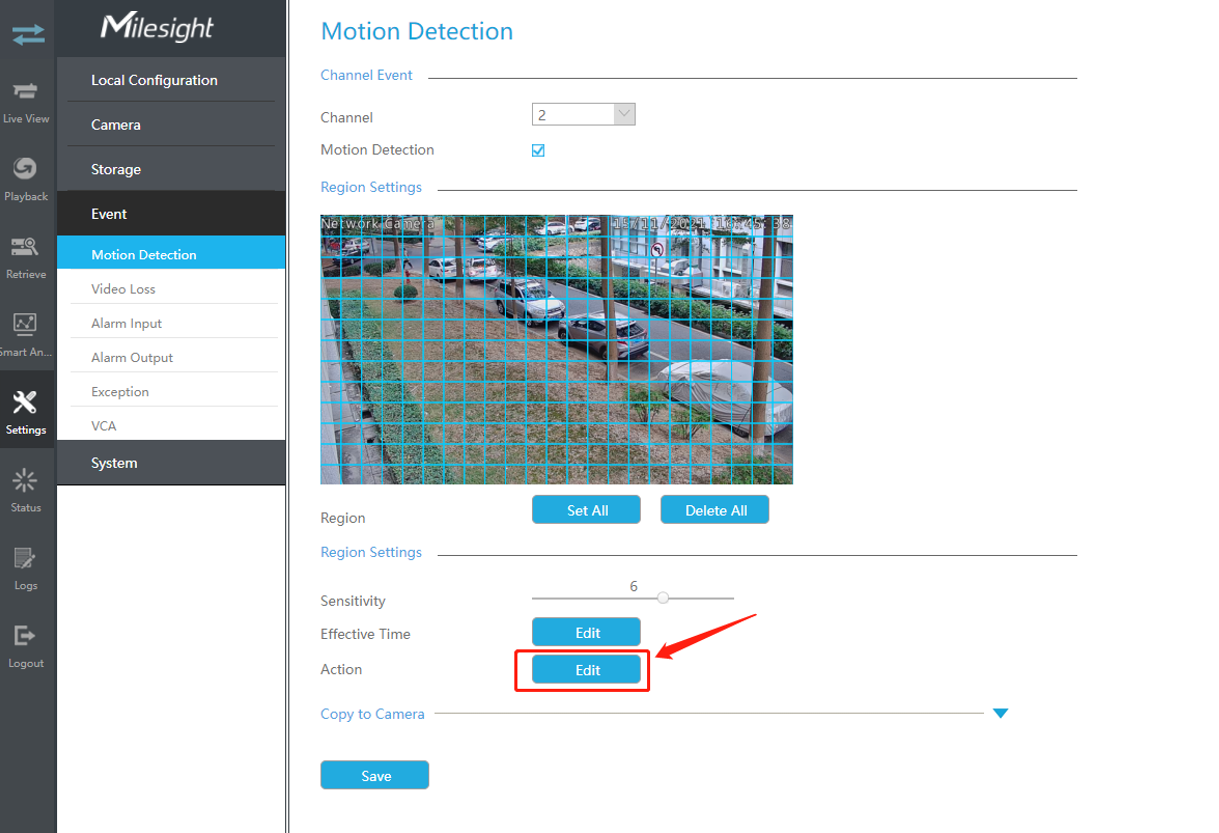Screen dimensions: 1219x833
Task: Click the Sensitivity slider handle
Action: 663,598
